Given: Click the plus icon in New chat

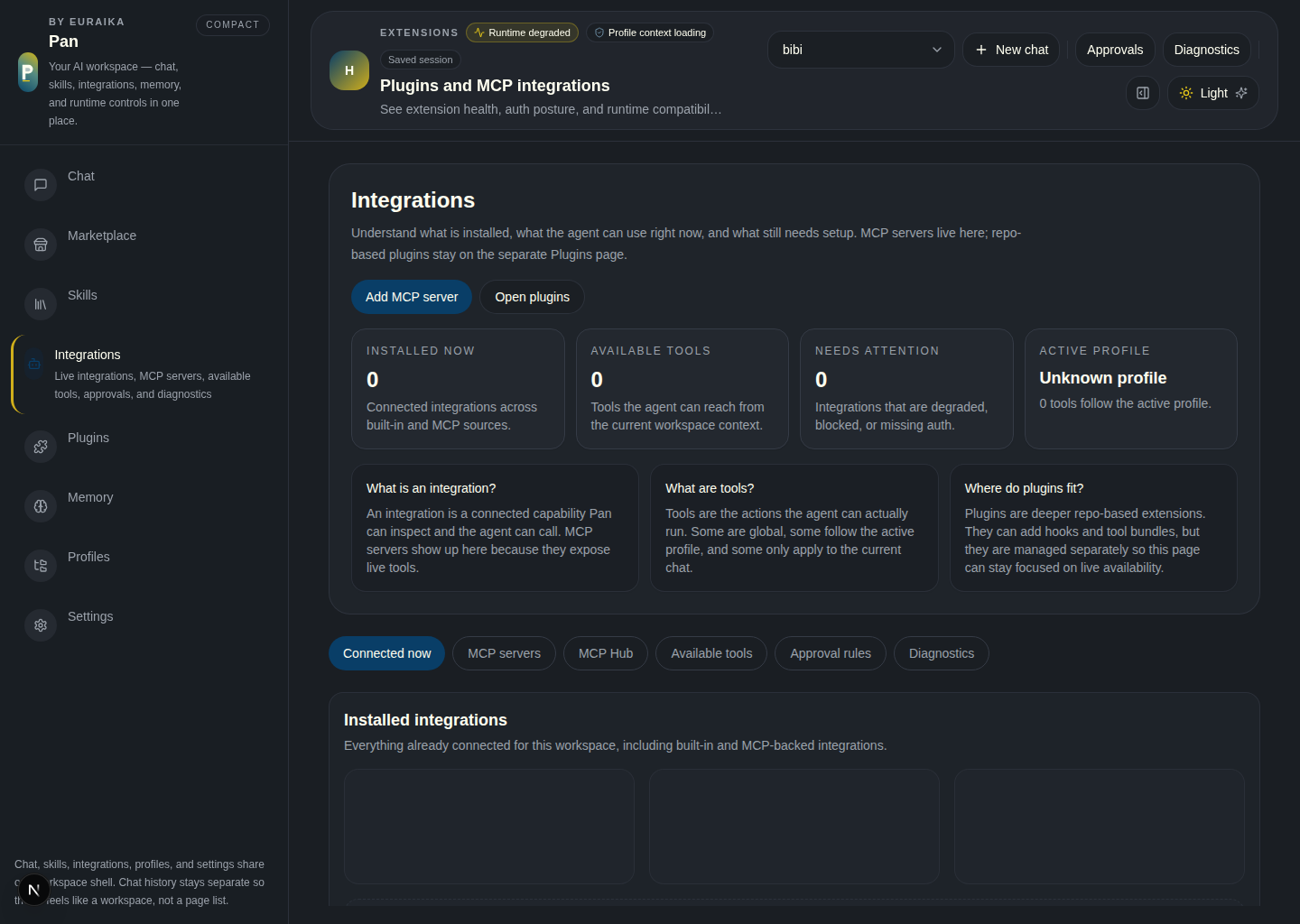Looking at the screenshot, I should tap(981, 50).
